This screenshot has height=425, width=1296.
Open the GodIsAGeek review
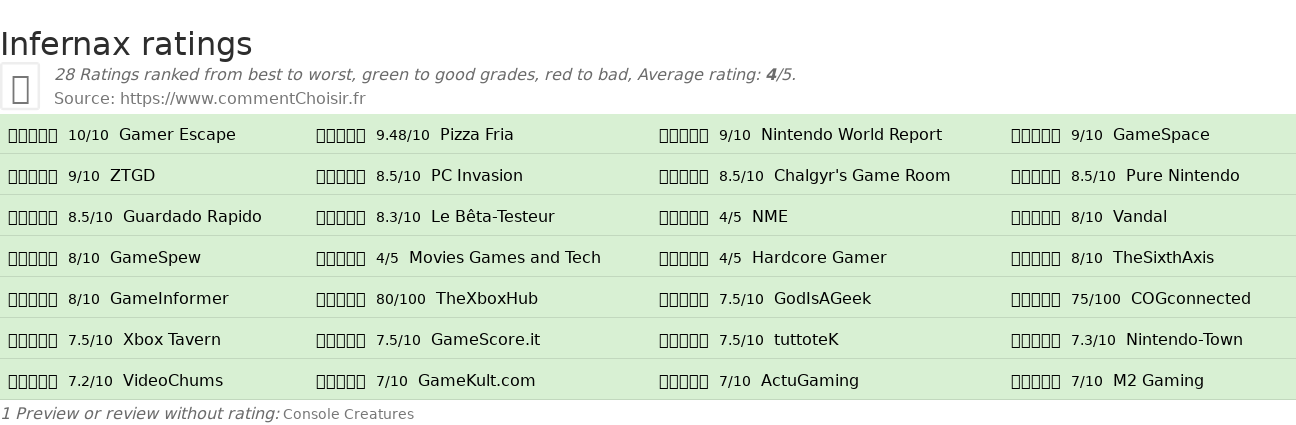point(822,299)
